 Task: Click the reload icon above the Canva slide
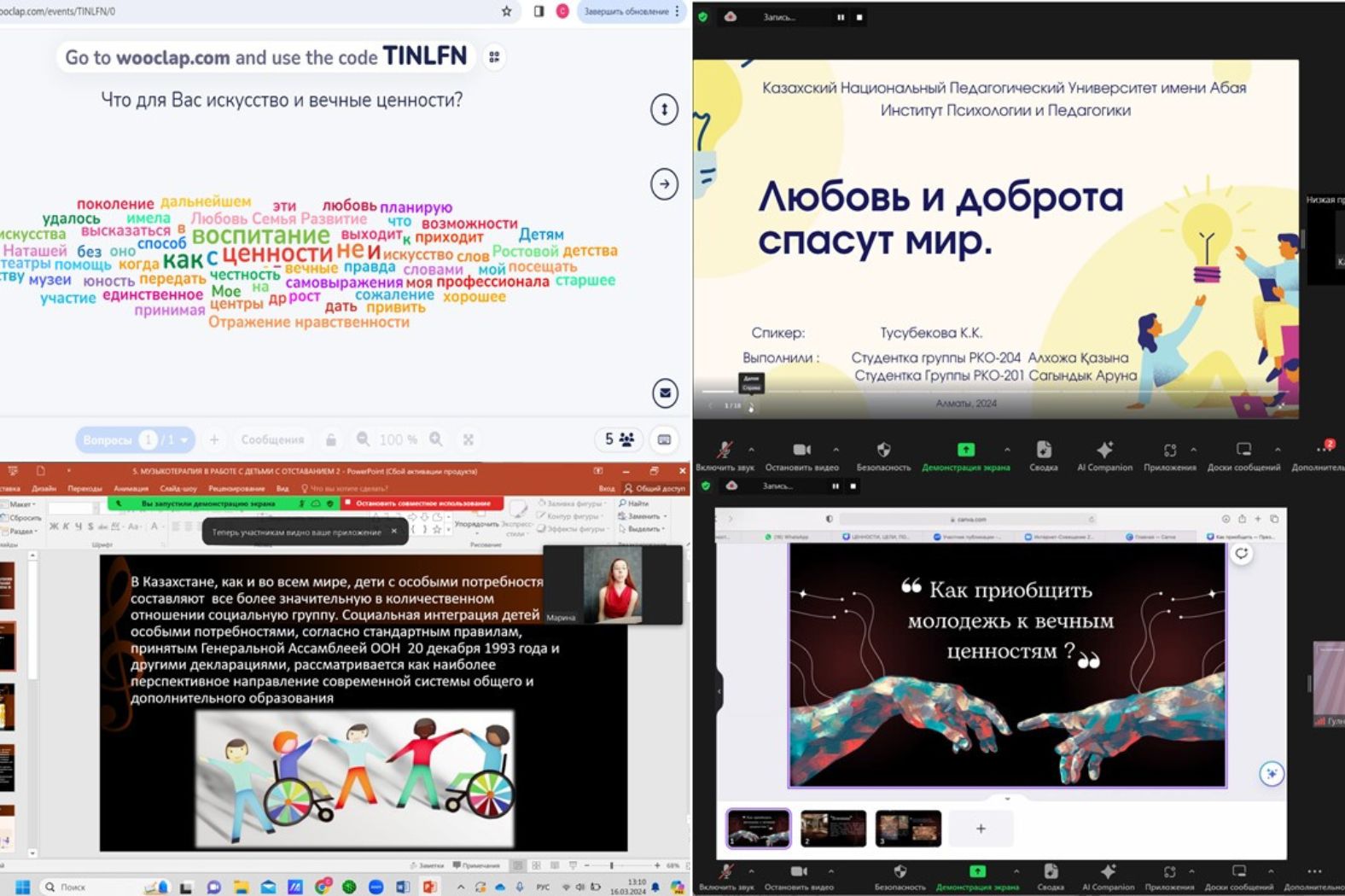1241,554
